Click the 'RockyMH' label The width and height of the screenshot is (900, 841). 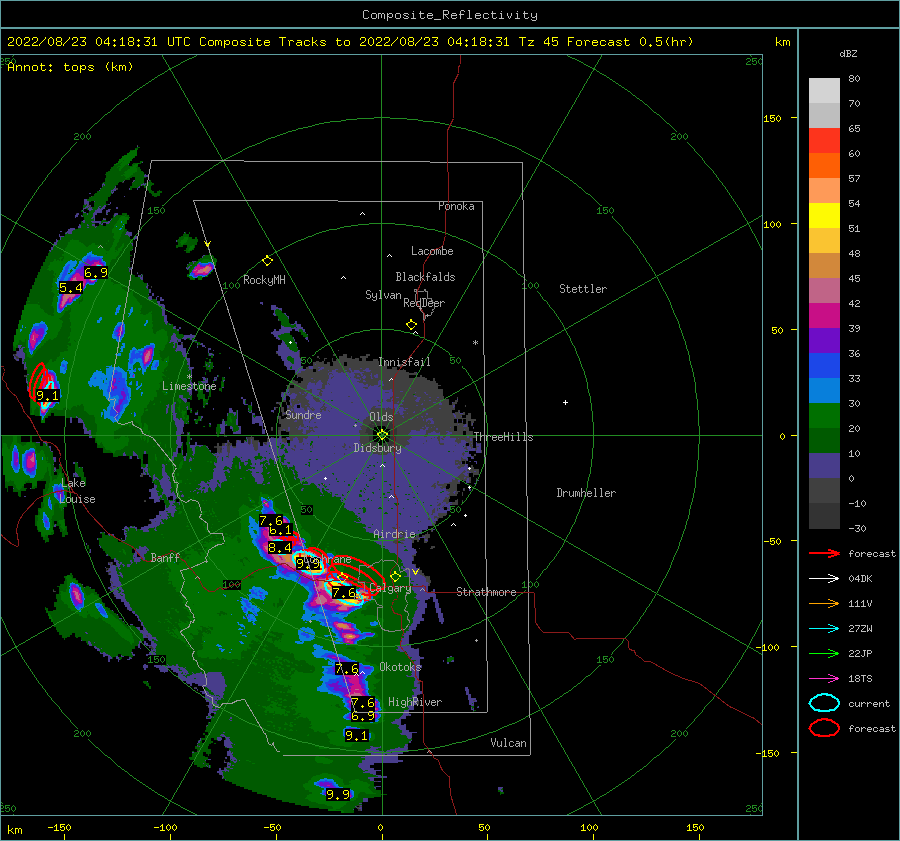point(264,280)
